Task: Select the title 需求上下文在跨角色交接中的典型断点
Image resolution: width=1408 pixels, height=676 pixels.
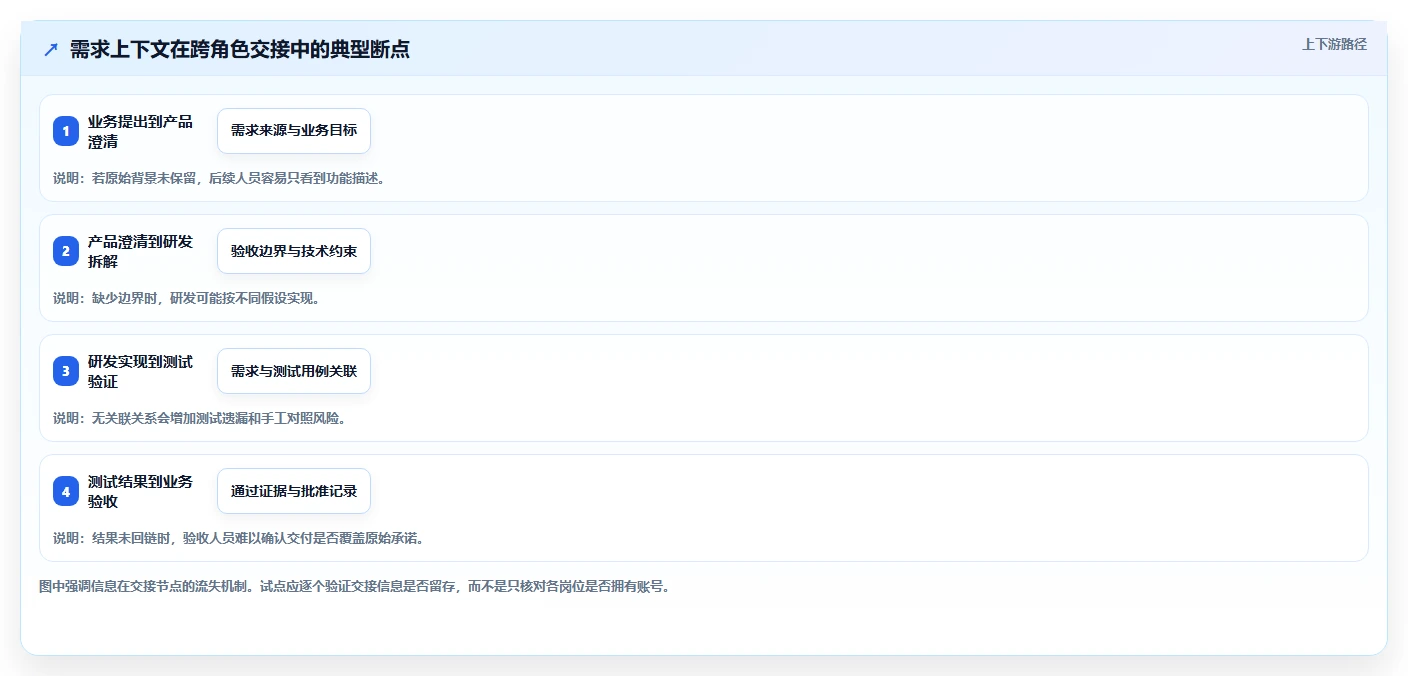Action: click(240, 49)
